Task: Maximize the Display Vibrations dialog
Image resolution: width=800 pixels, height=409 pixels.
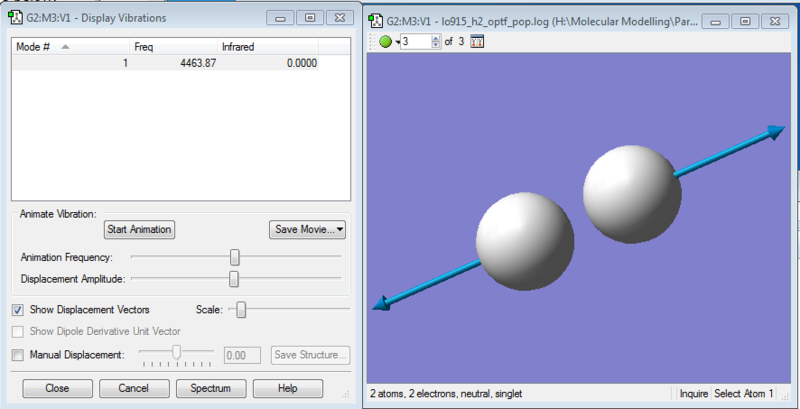Action: (310, 18)
